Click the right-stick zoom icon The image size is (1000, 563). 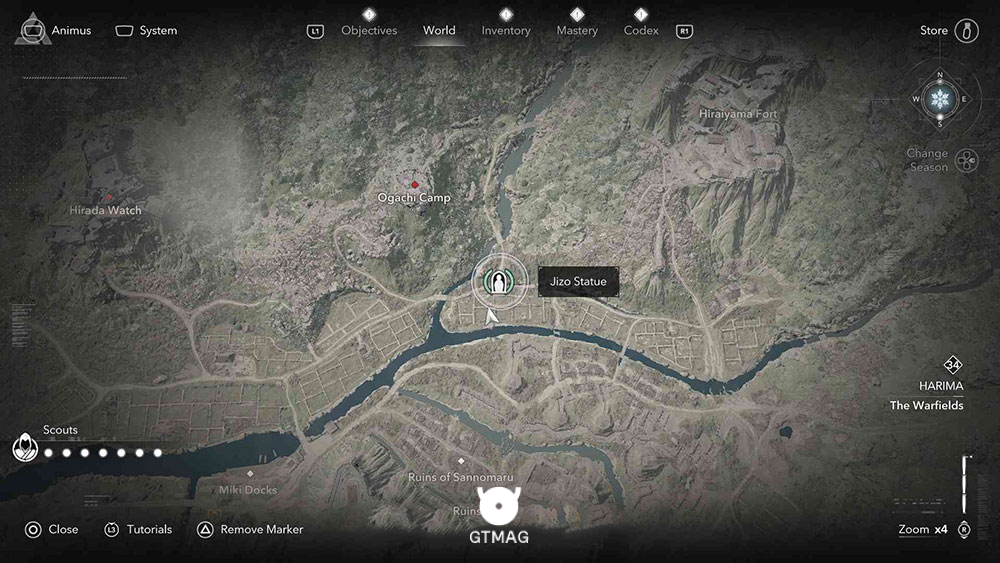(964, 529)
